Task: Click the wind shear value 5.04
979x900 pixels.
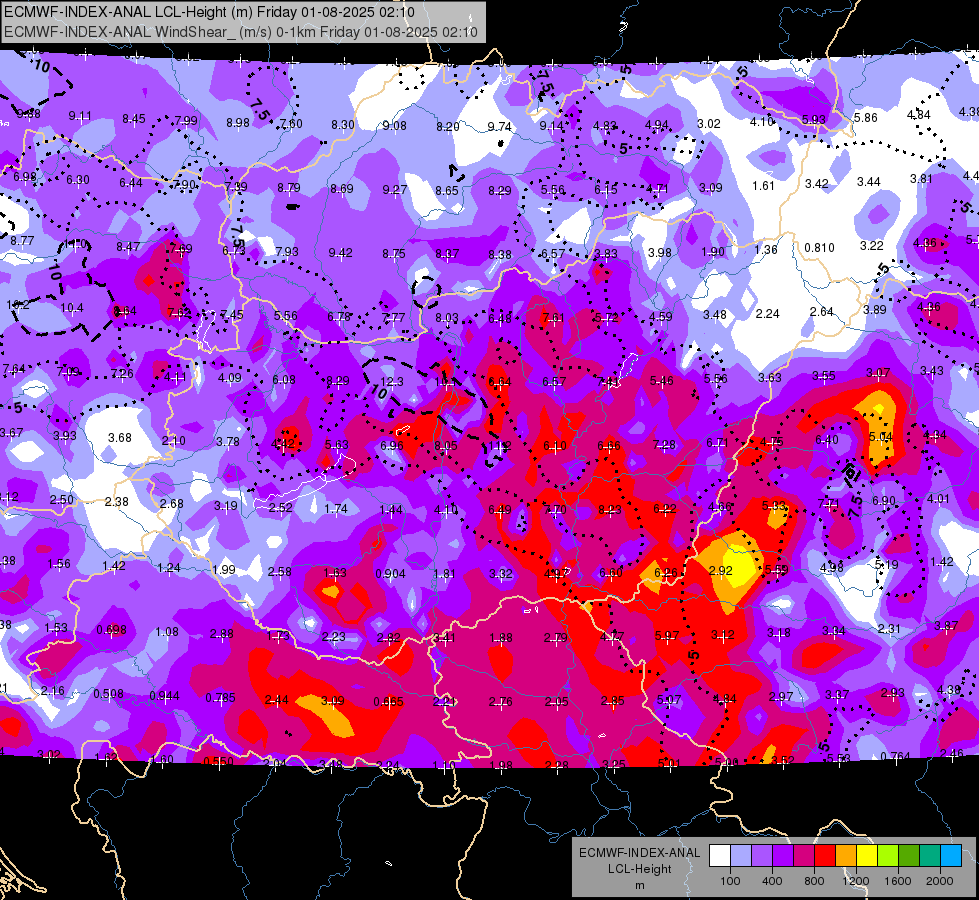Action: click(x=880, y=437)
